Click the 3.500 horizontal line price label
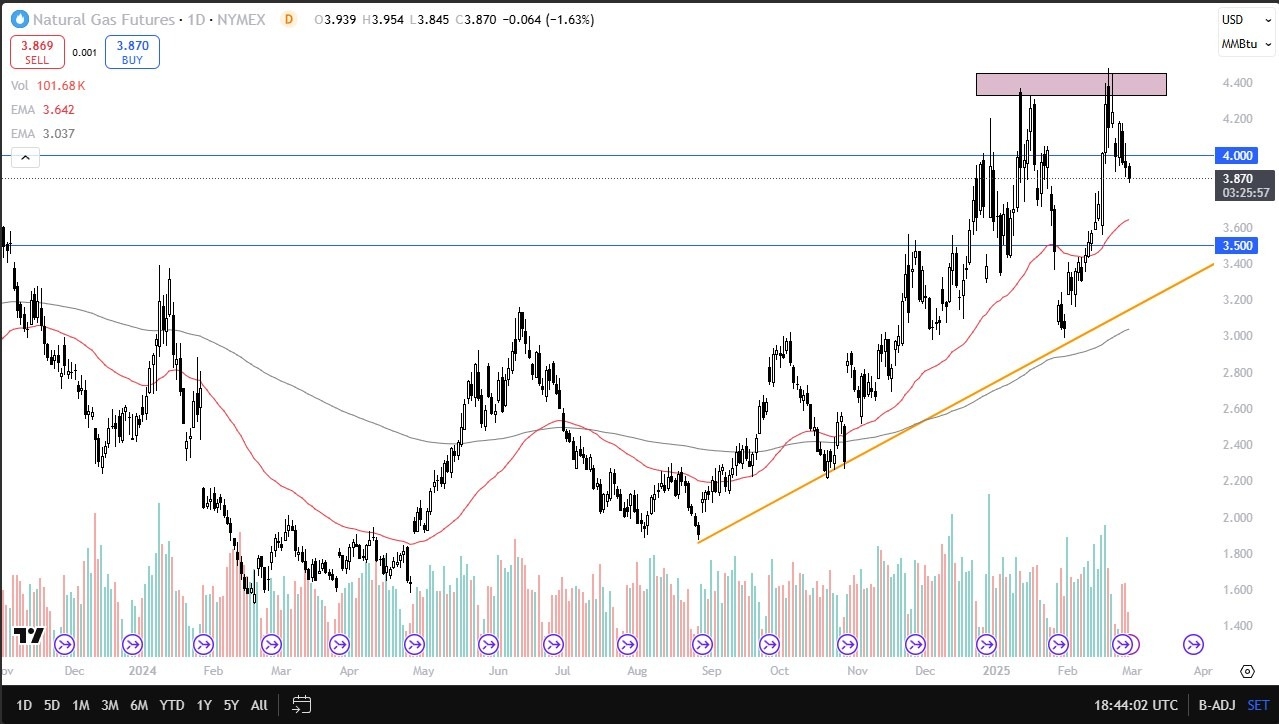Image resolution: width=1279 pixels, height=724 pixels. click(x=1237, y=245)
